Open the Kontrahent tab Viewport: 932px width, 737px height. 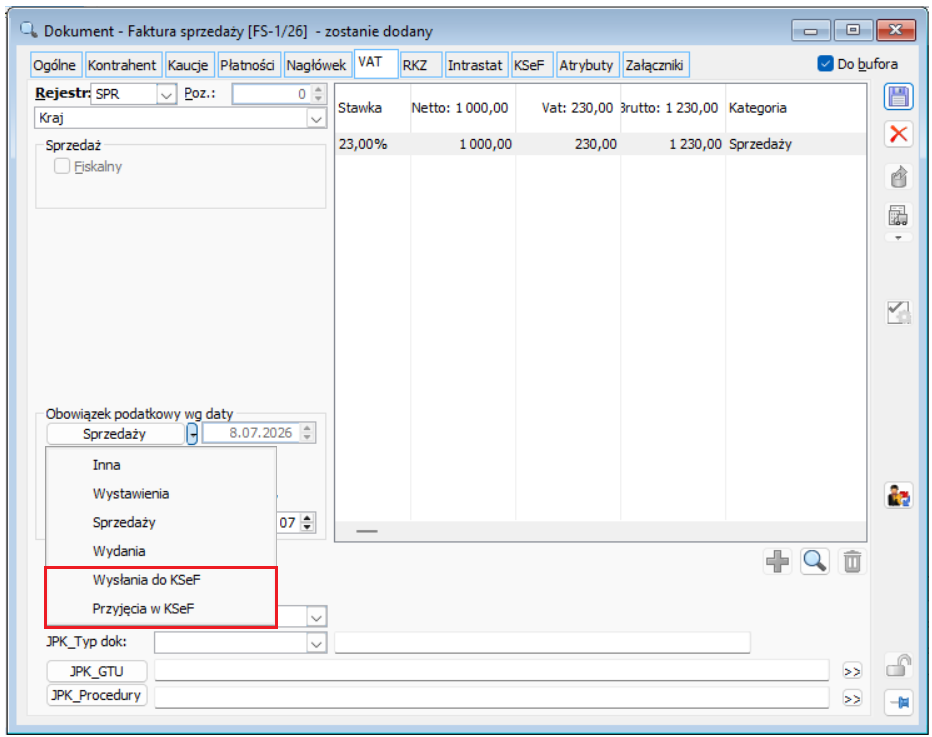click(122, 65)
